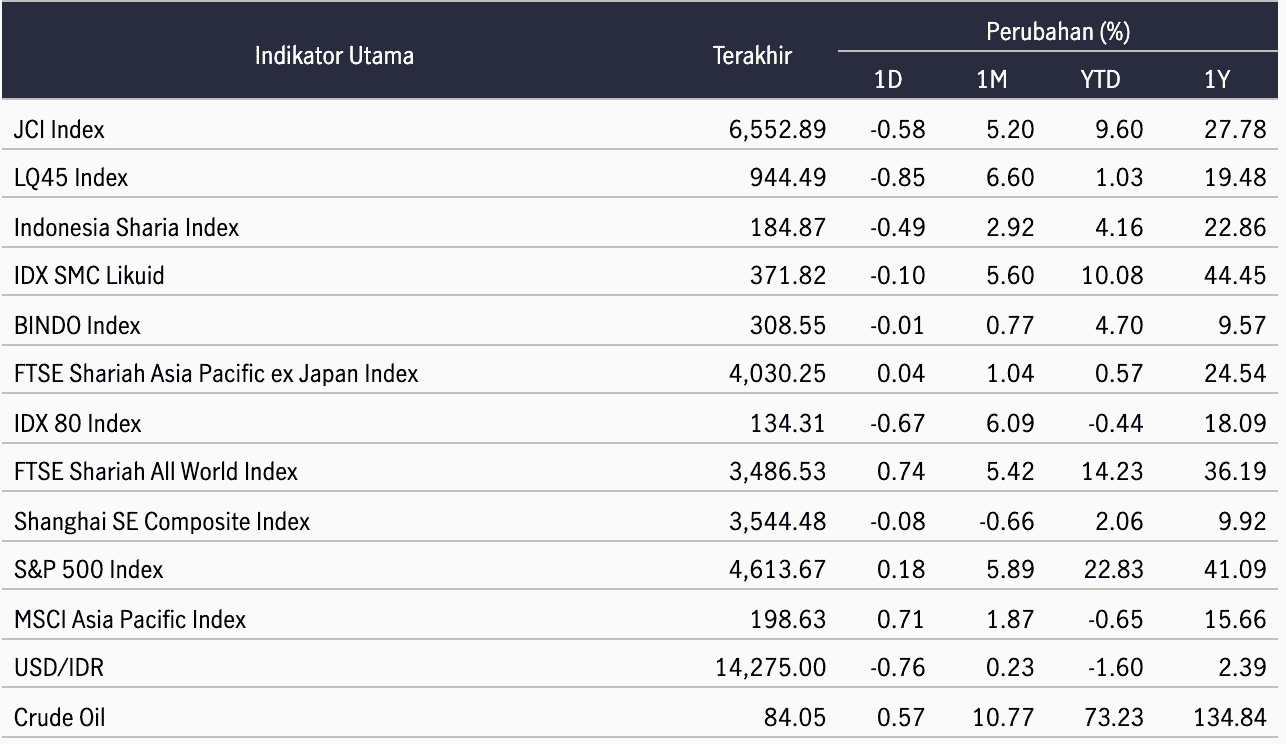Select FTSE Shariah Asia Pacific ex Japan Index

tap(216, 374)
